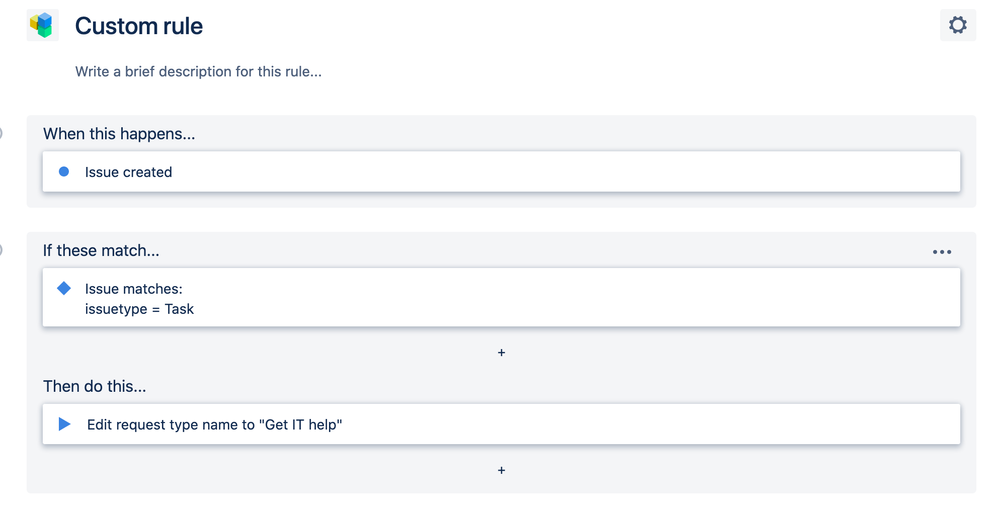The height and width of the screenshot is (516, 999).
Task: Click the left-edge circle beside When this happens
Action: point(1,134)
